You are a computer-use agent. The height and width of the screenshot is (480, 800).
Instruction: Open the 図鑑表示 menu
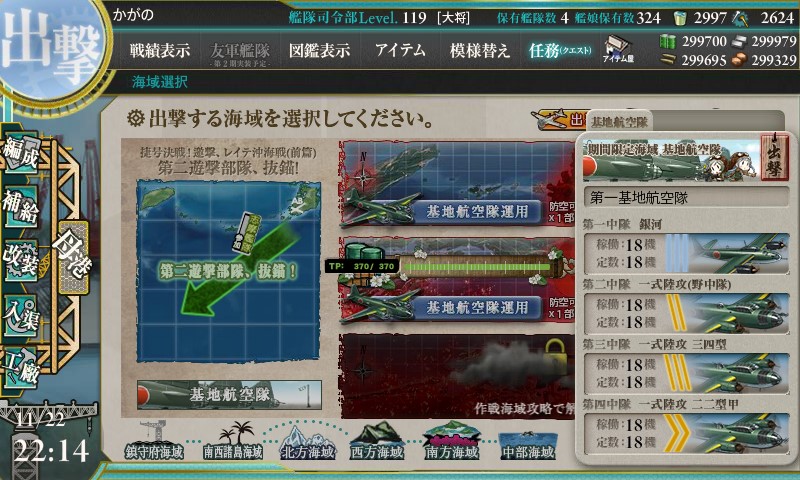pyautogui.click(x=319, y=50)
